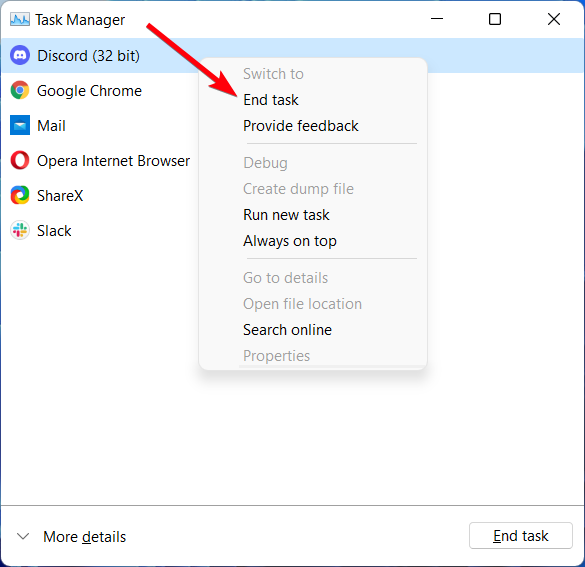Screen dimensions: 585x567
Task: Choose Opera Internet Browser in the list
Action: coord(113,161)
